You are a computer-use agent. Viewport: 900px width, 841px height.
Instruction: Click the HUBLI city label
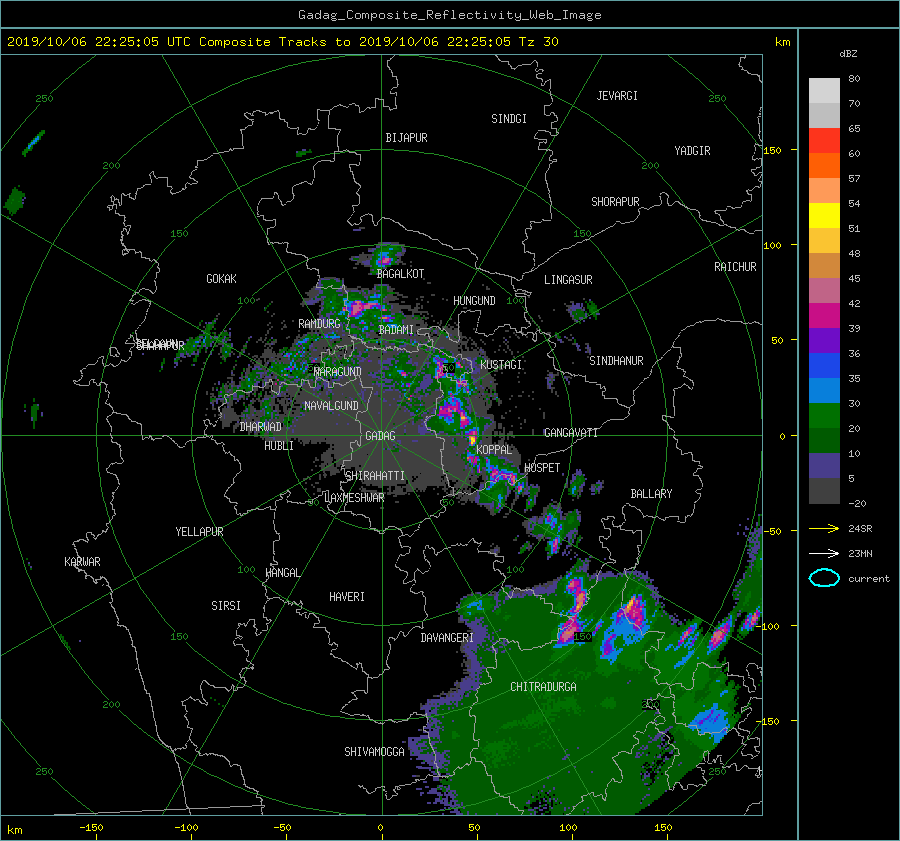(x=279, y=445)
